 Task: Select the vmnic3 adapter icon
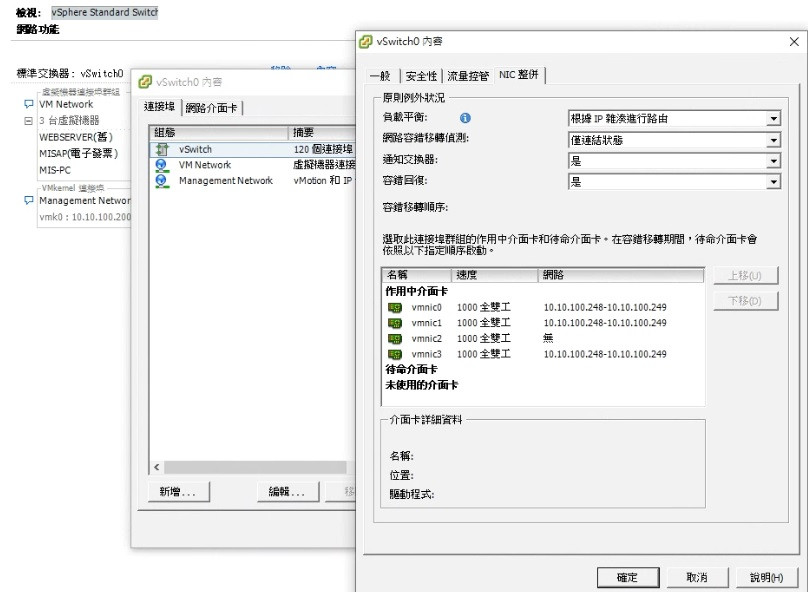[x=395, y=354]
